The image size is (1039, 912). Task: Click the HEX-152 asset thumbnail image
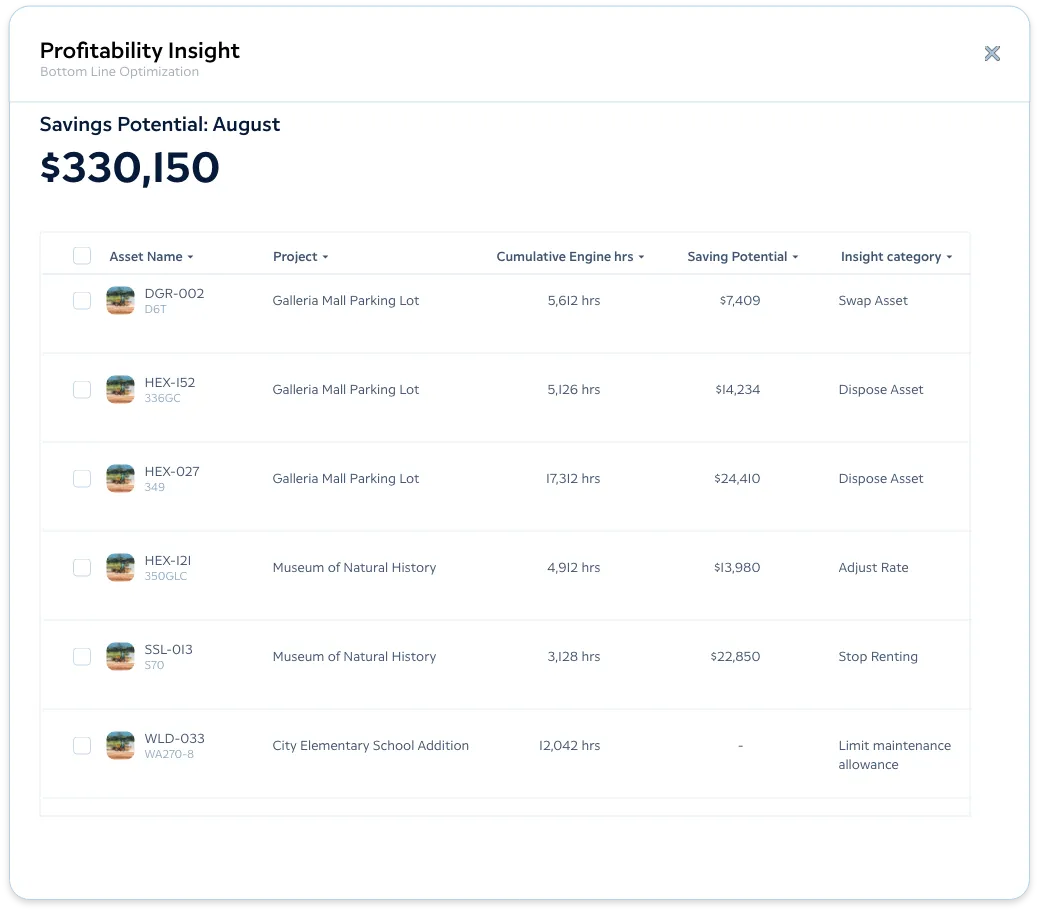(x=120, y=389)
